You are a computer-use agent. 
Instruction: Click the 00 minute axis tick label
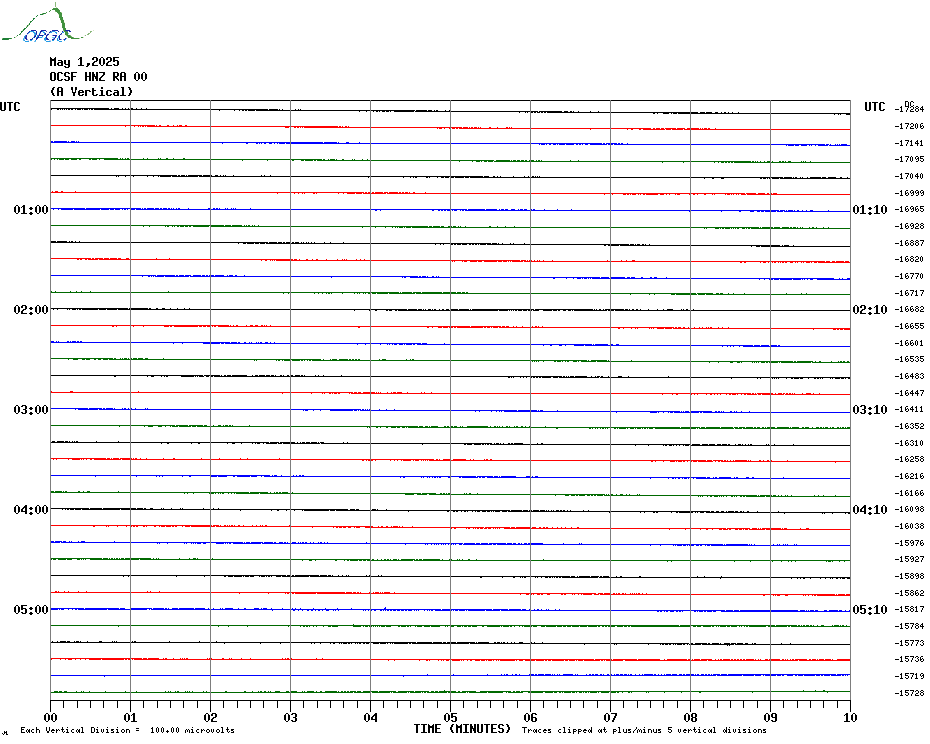tap(51, 717)
